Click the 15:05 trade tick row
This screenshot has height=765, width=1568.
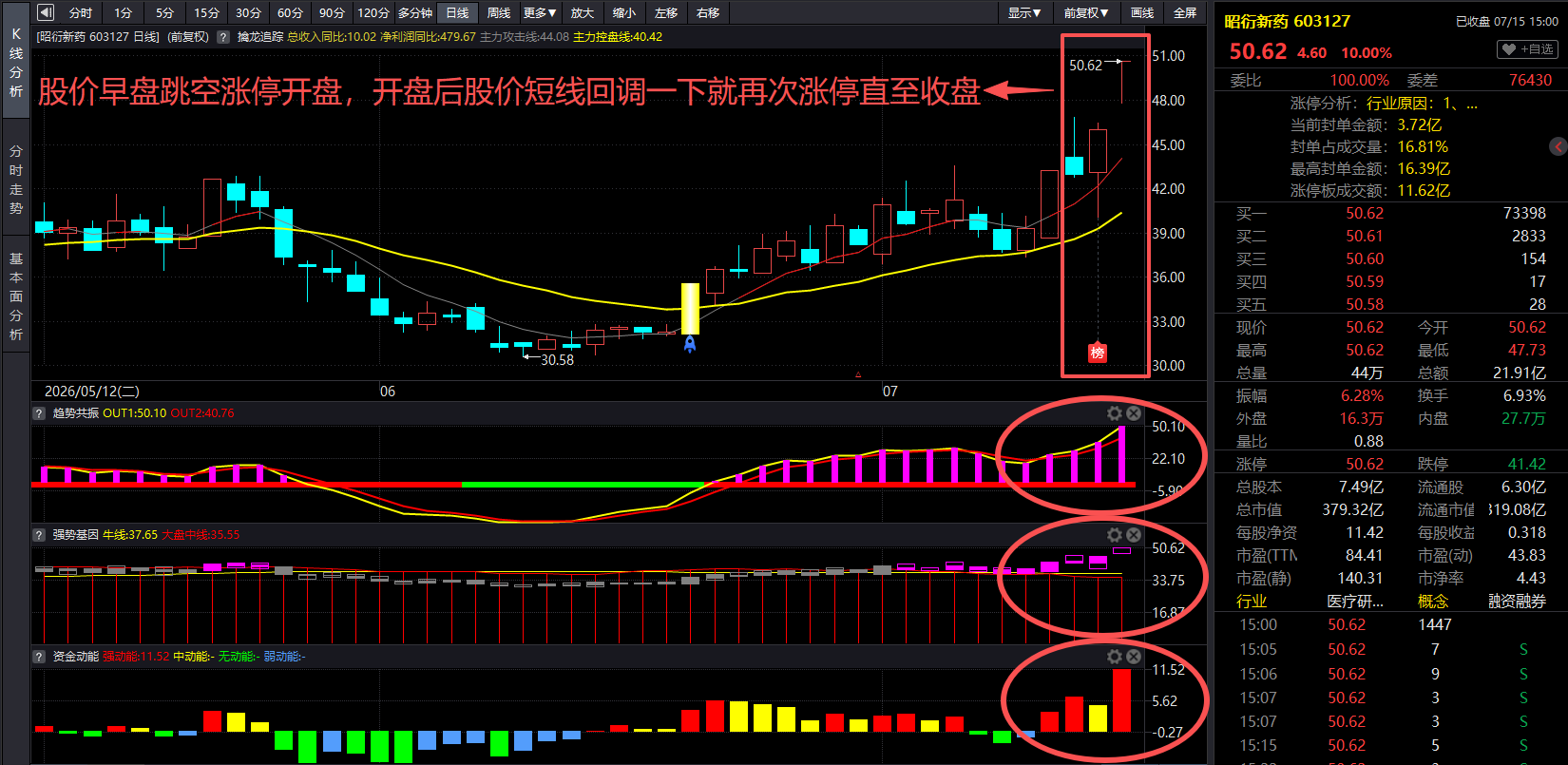(x=1390, y=649)
